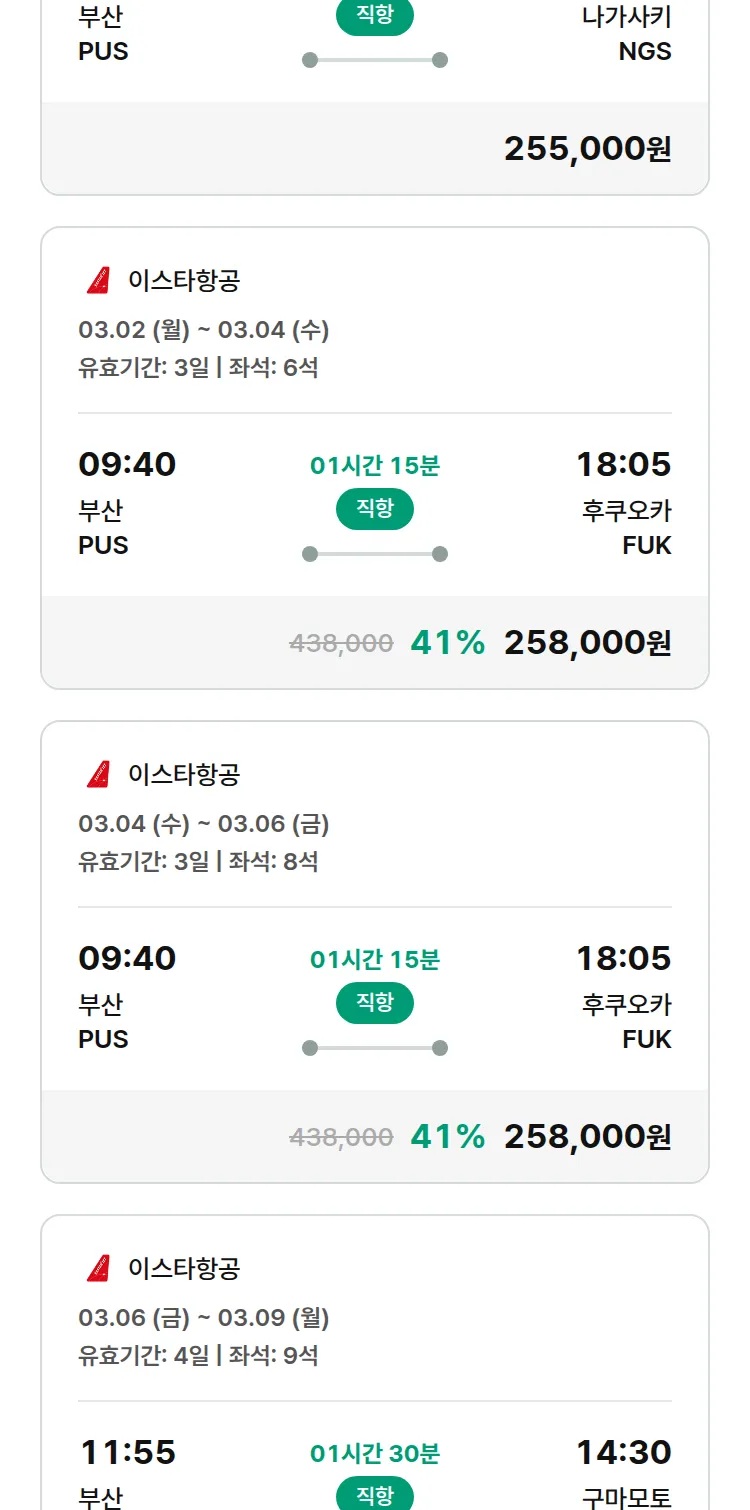Tap the 나가사키 NGS destination
The height and width of the screenshot is (1510, 750).
click(x=626, y=34)
